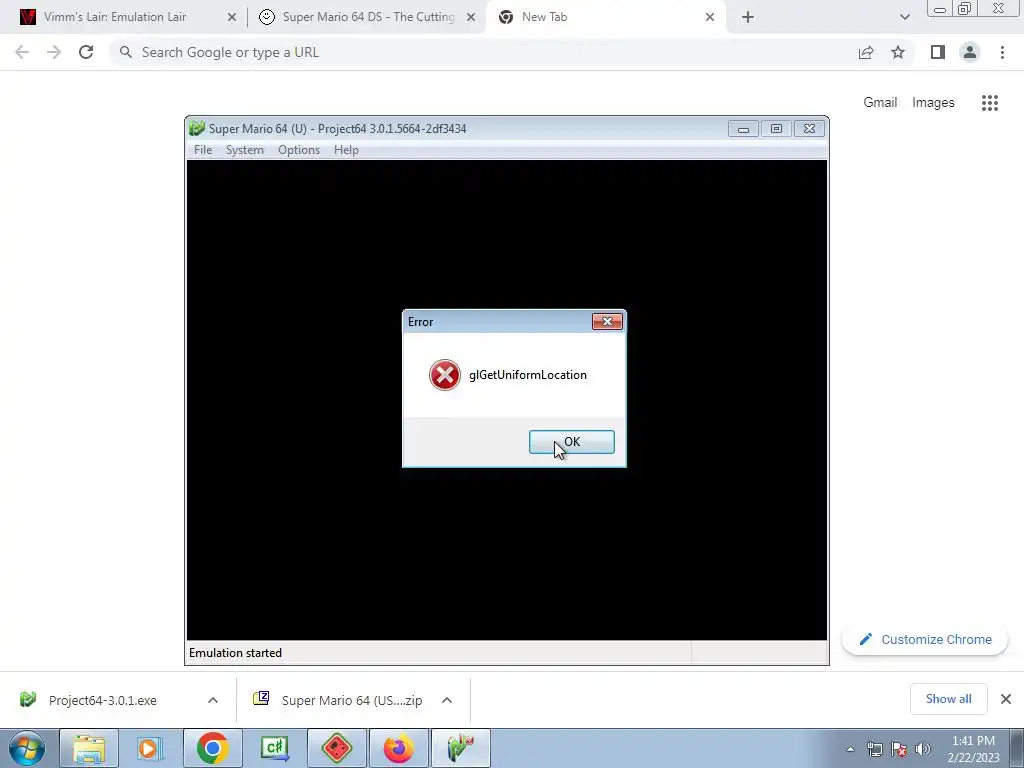This screenshot has width=1024, height=768.
Task: Click Show all downloads
Action: click(x=948, y=699)
